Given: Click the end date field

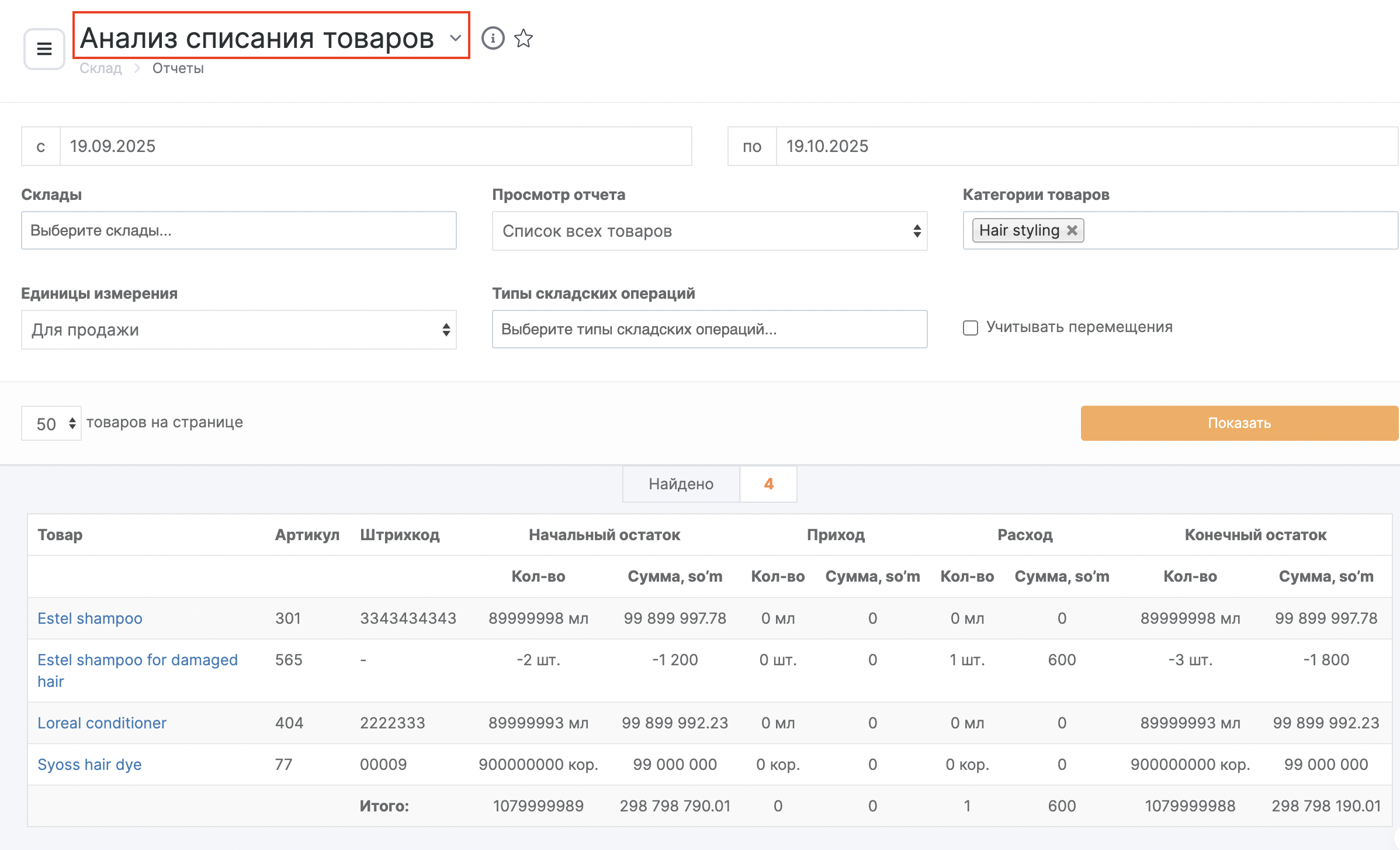Looking at the screenshot, I should point(1086,146).
